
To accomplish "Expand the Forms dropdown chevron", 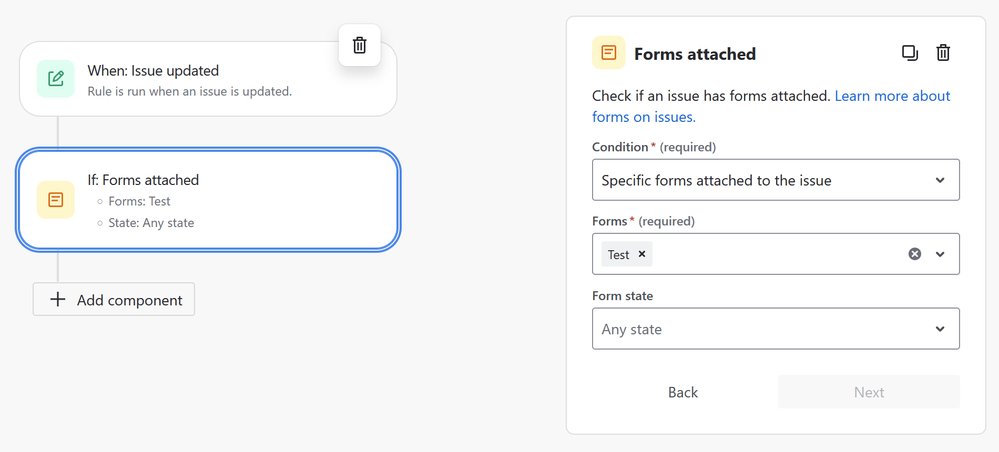I will (x=940, y=254).
